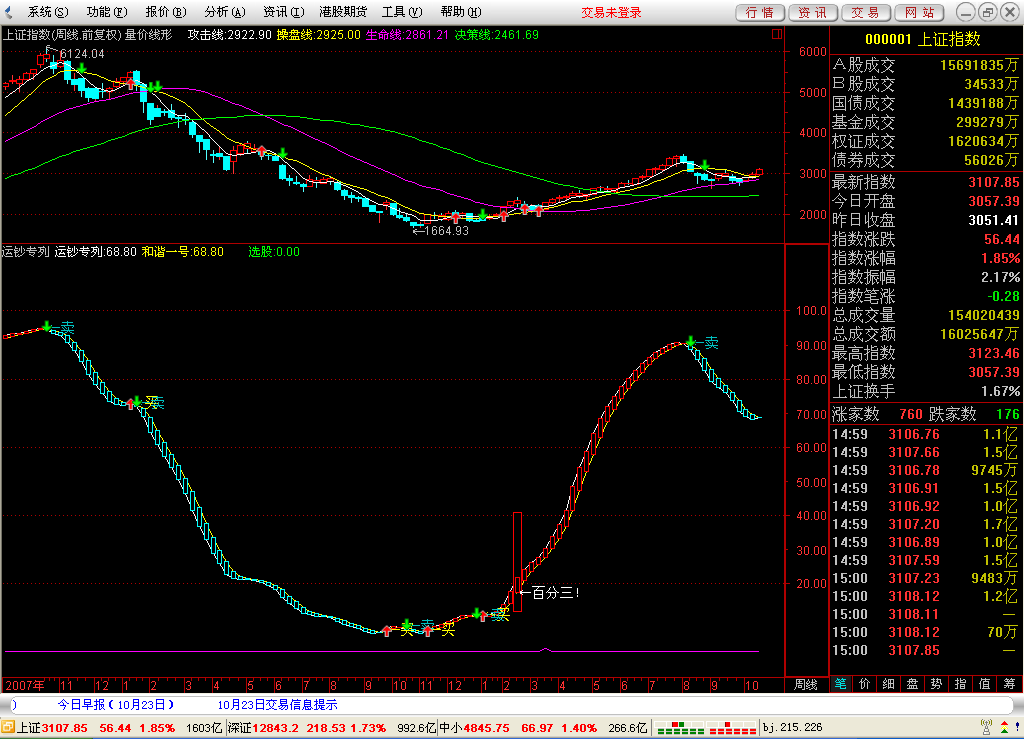Open the 10月23日交易信息提示 link
Screen dimensions: 1024x739
pos(278,704)
